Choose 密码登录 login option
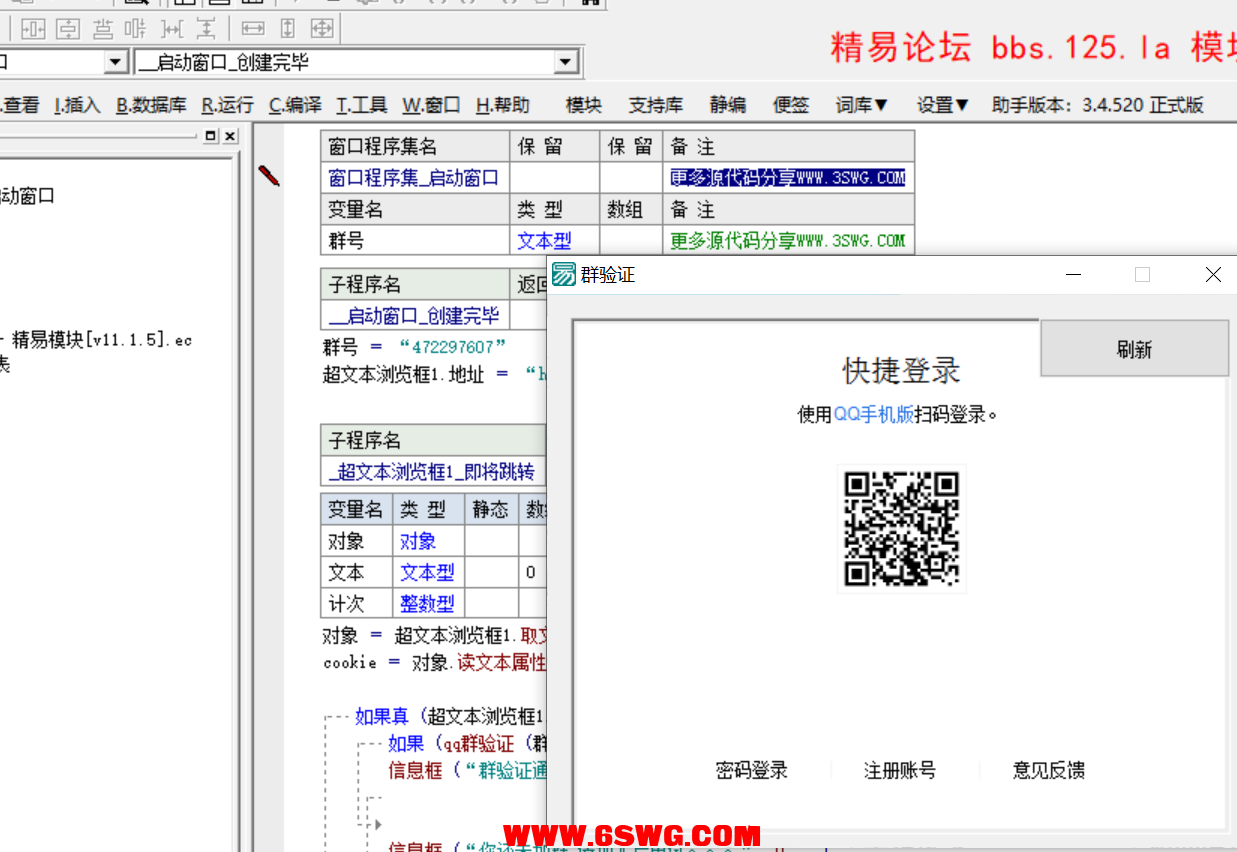Screen dimensions: 1237x852 tap(751, 770)
